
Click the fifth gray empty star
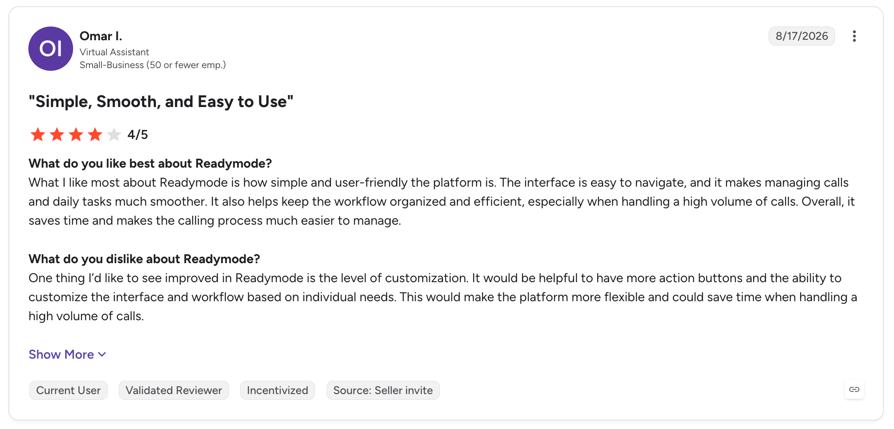click(114, 135)
